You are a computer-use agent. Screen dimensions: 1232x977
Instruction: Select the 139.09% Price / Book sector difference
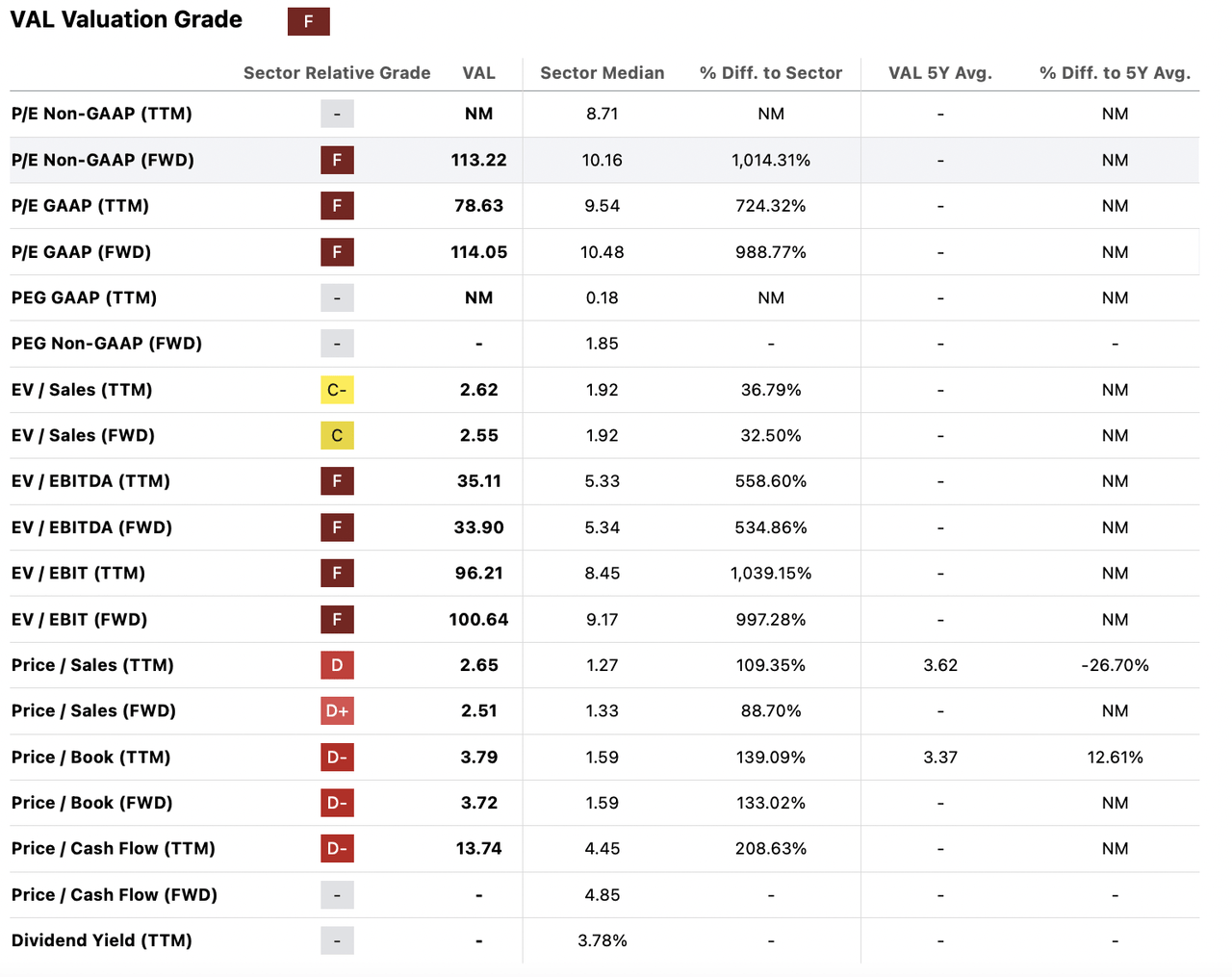771,757
